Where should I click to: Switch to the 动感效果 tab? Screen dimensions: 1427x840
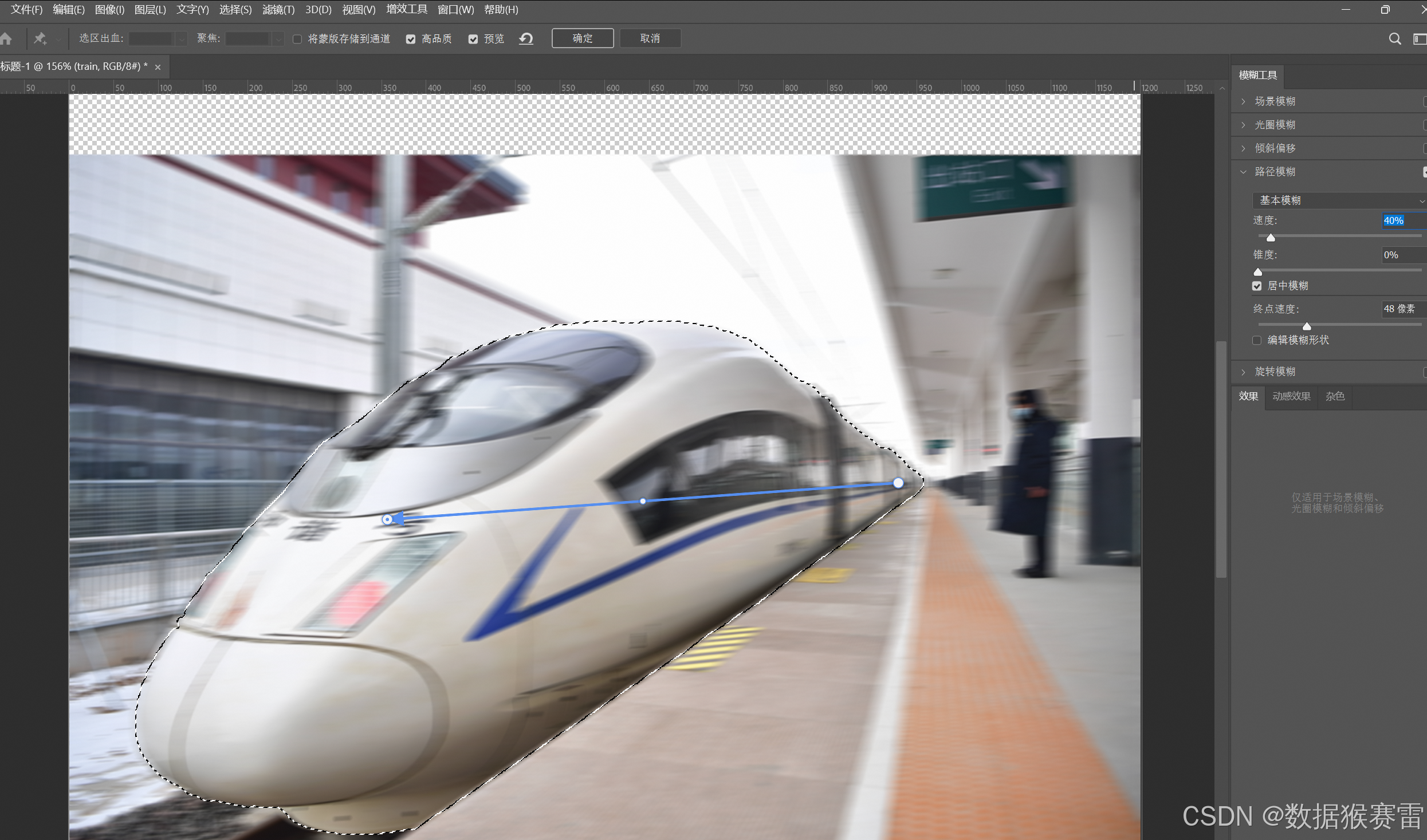click(x=1291, y=396)
